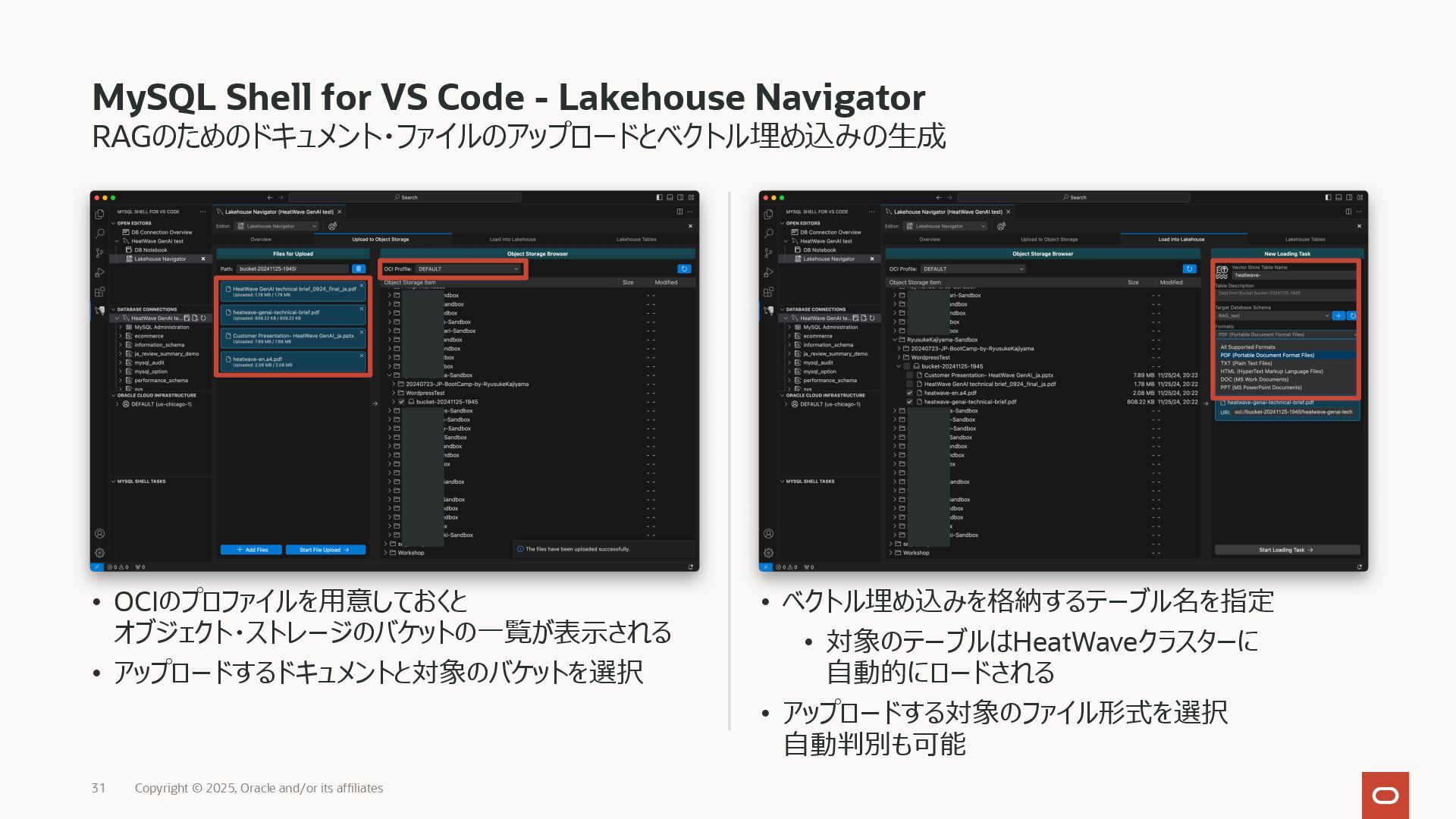This screenshot has height=819, width=1456.
Task: Select MySQL Shell icon in right window activity bar
Action: click(x=768, y=311)
